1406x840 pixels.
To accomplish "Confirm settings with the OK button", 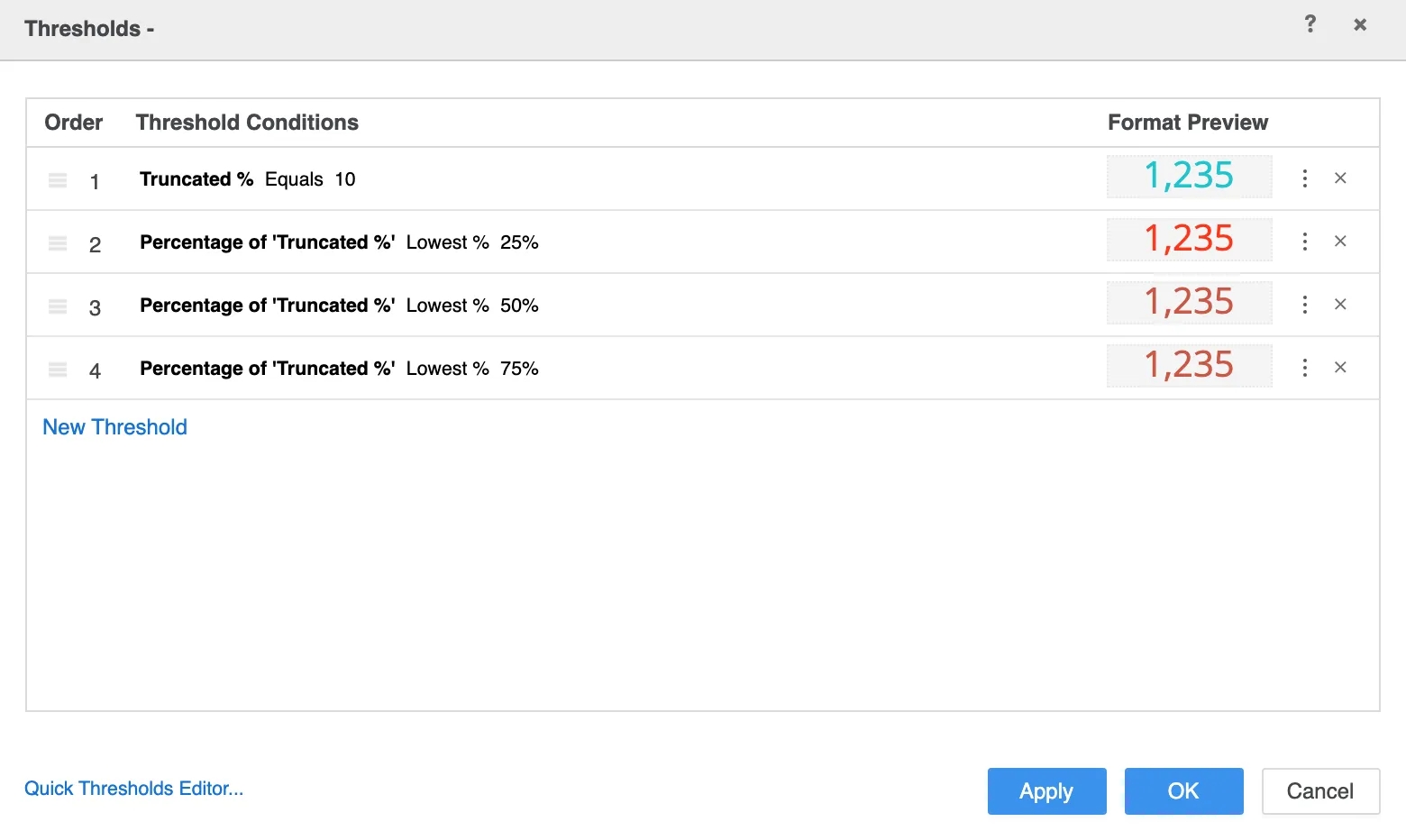I will point(1183,790).
